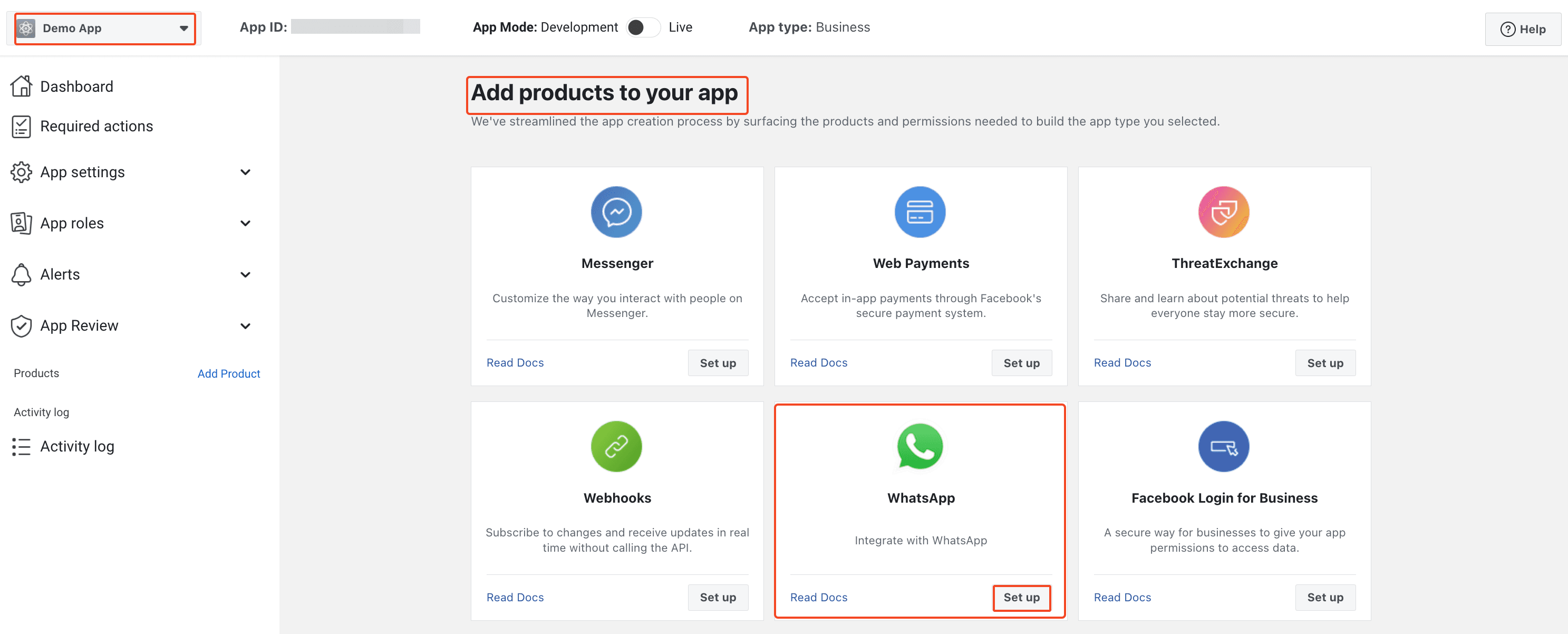Click the Demo App atom icon
Viewport: 1568px width, 634px height.
click(x=26, y=28)
